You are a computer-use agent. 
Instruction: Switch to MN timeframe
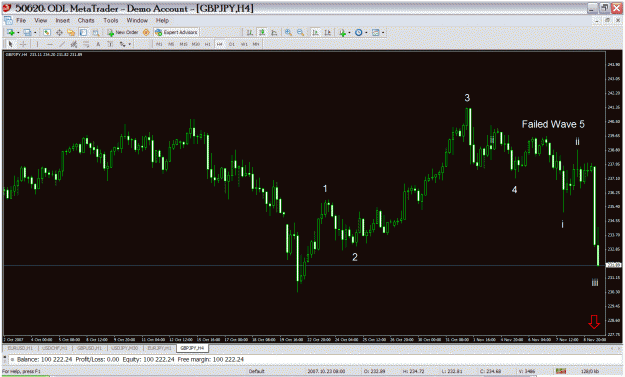coord(256,44)
